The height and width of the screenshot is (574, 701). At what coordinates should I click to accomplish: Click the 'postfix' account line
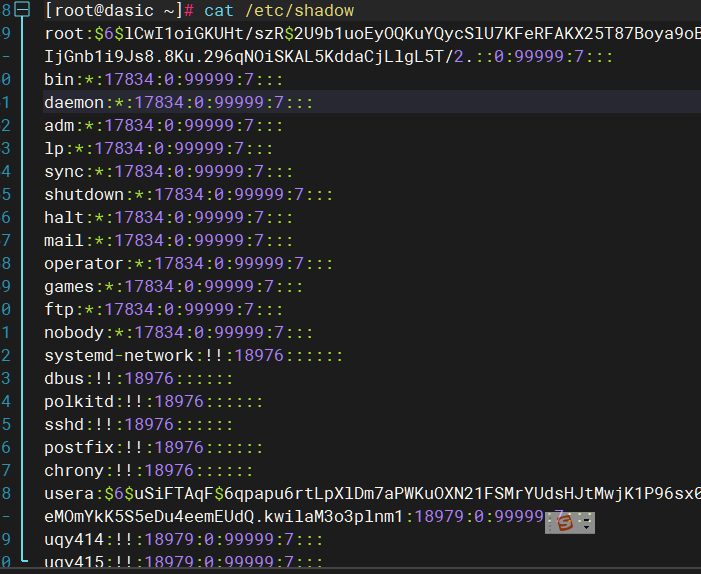coord(154,447)
